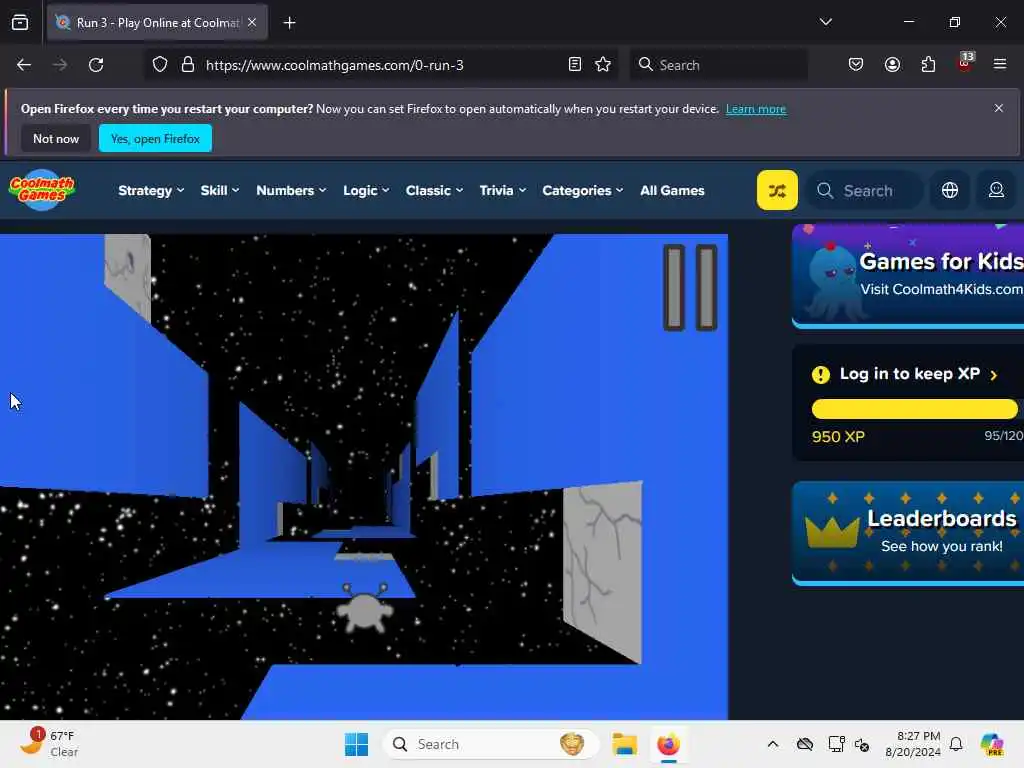This screenshot has width=1024, height=768.
Task: Click the URL address bar
Action: pos(382,65)
